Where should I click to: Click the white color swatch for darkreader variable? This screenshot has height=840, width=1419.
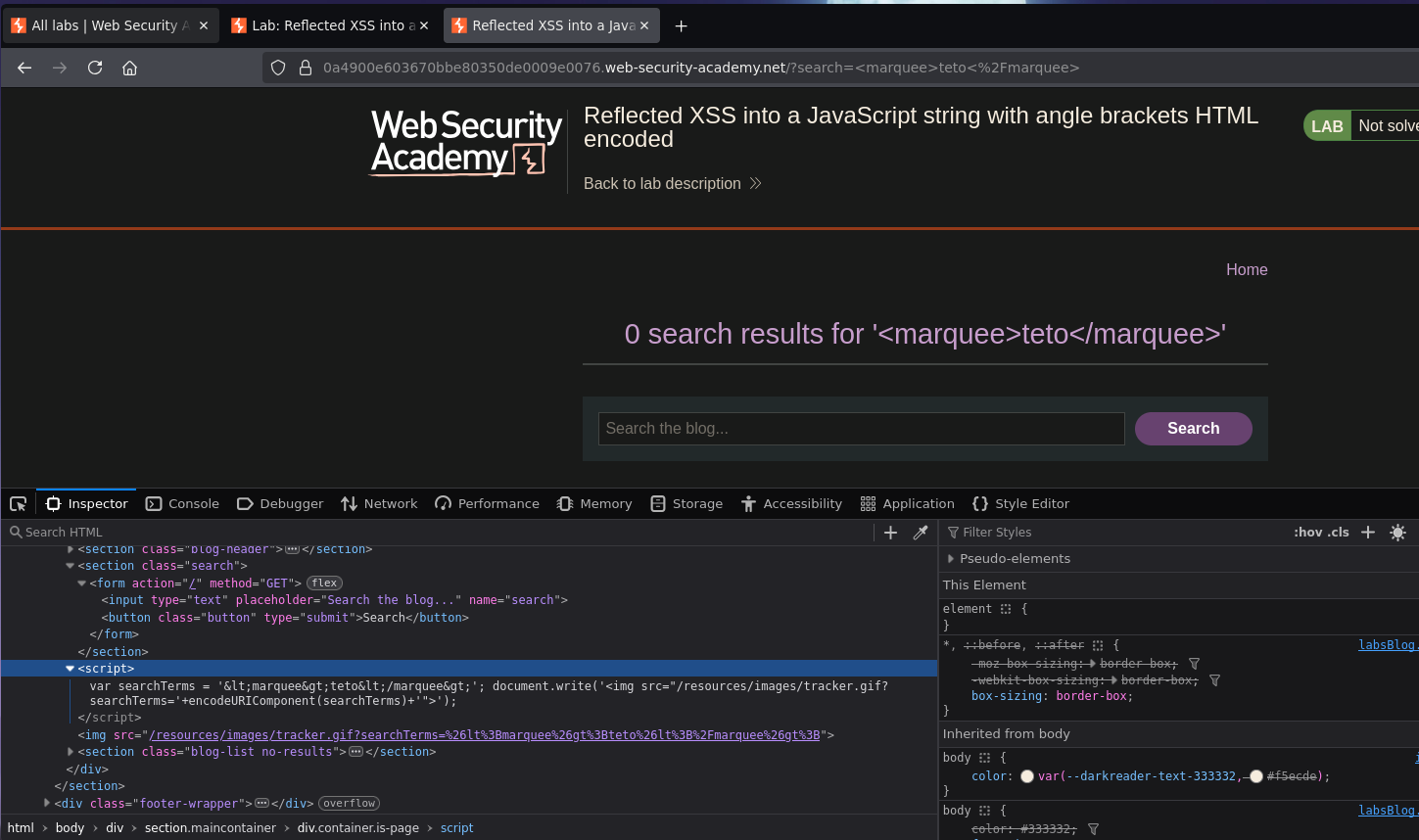pos(1027,776)
